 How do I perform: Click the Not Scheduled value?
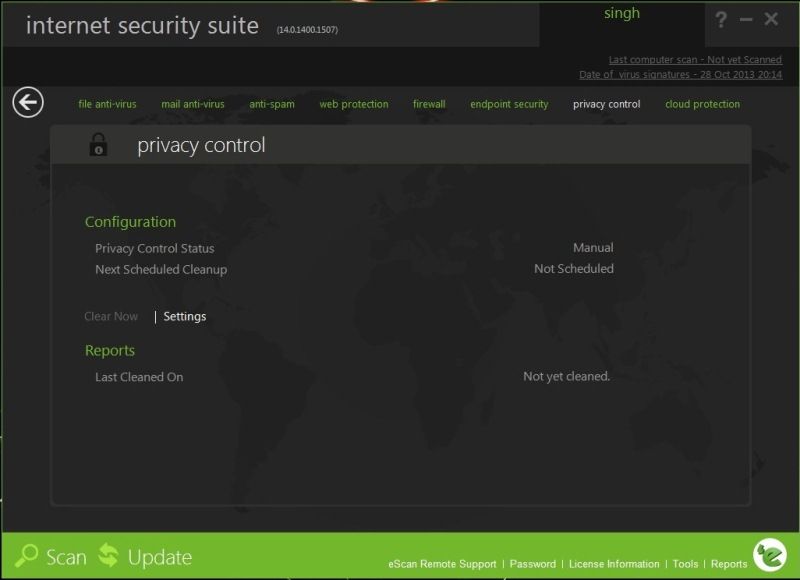(x=574, y=268)
